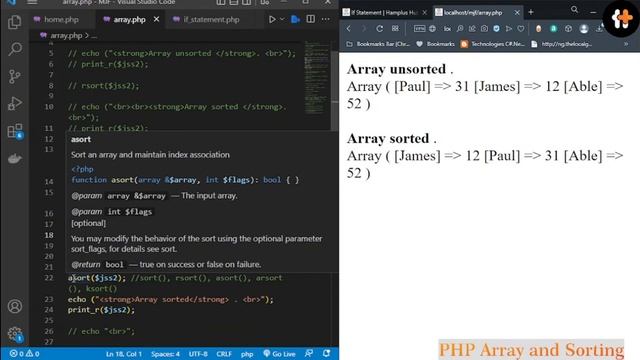
Task: Click the echo Array sorted line 23
Action: coord(171,299)
